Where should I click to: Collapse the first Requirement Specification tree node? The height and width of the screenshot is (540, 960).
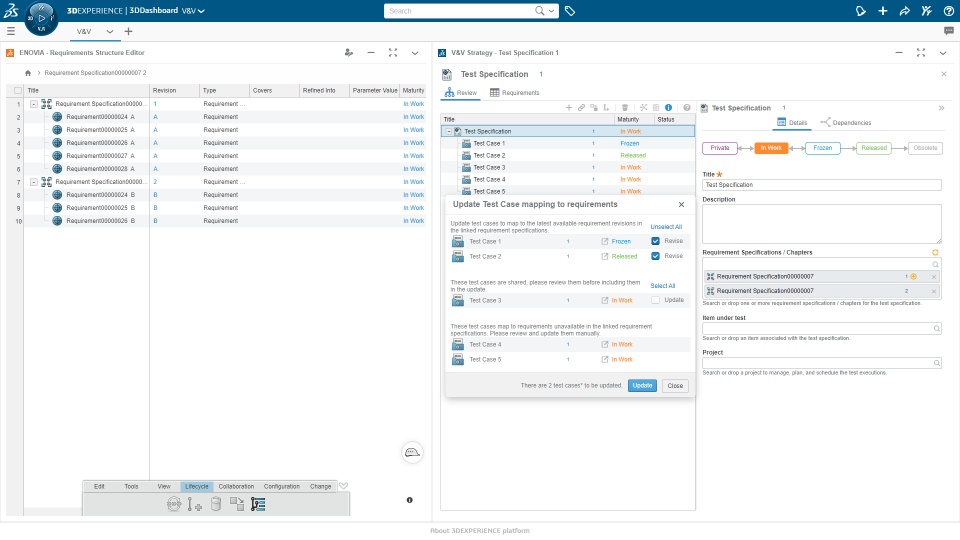click(34, 103)
